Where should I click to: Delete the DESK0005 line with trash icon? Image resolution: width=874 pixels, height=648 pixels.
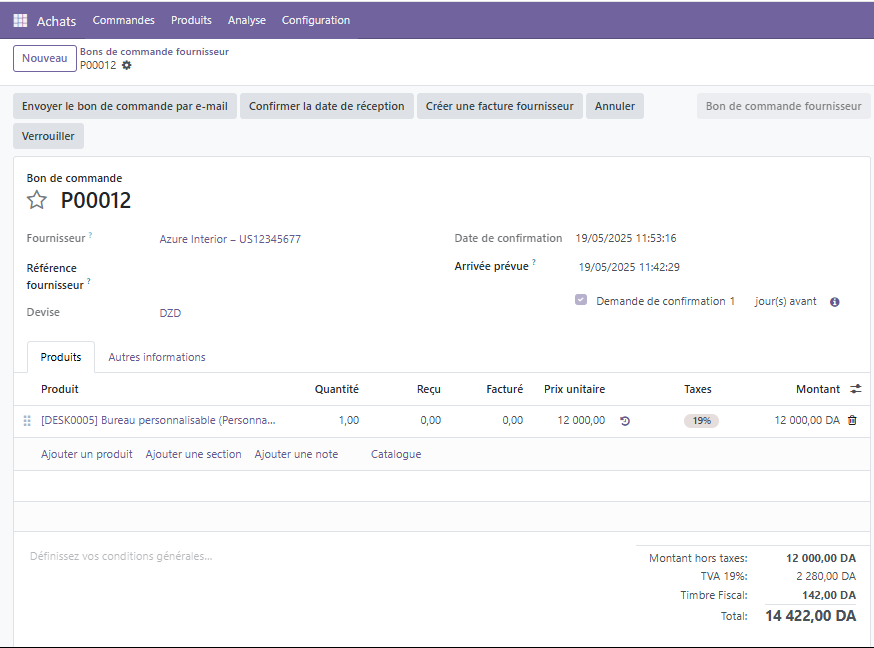click(852, 420)
